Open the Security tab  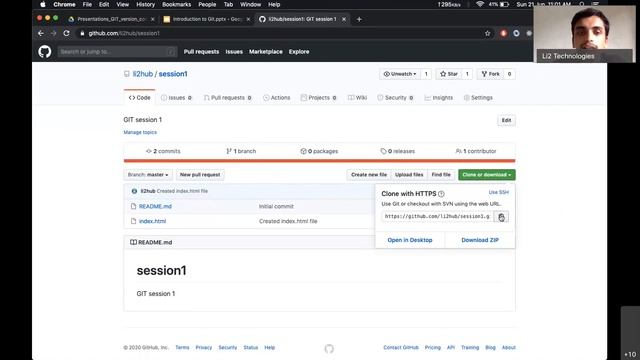[x=395, y=98]
